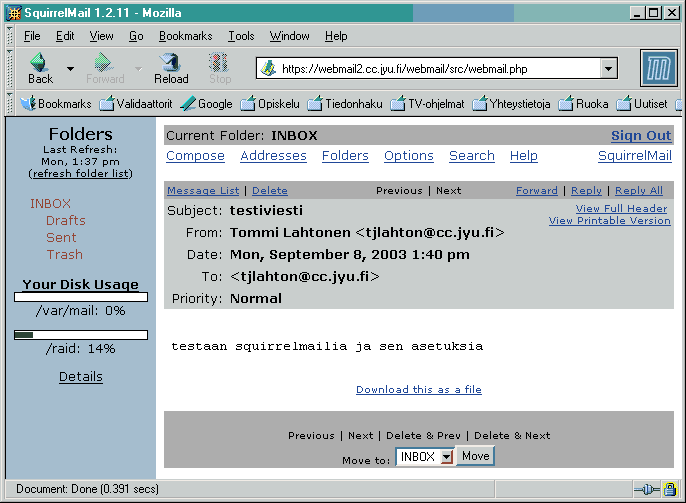This screenshot has height=503, width=686.
Task: Open the Bookmarks toolbar button
Action: (x=56, y=104)
